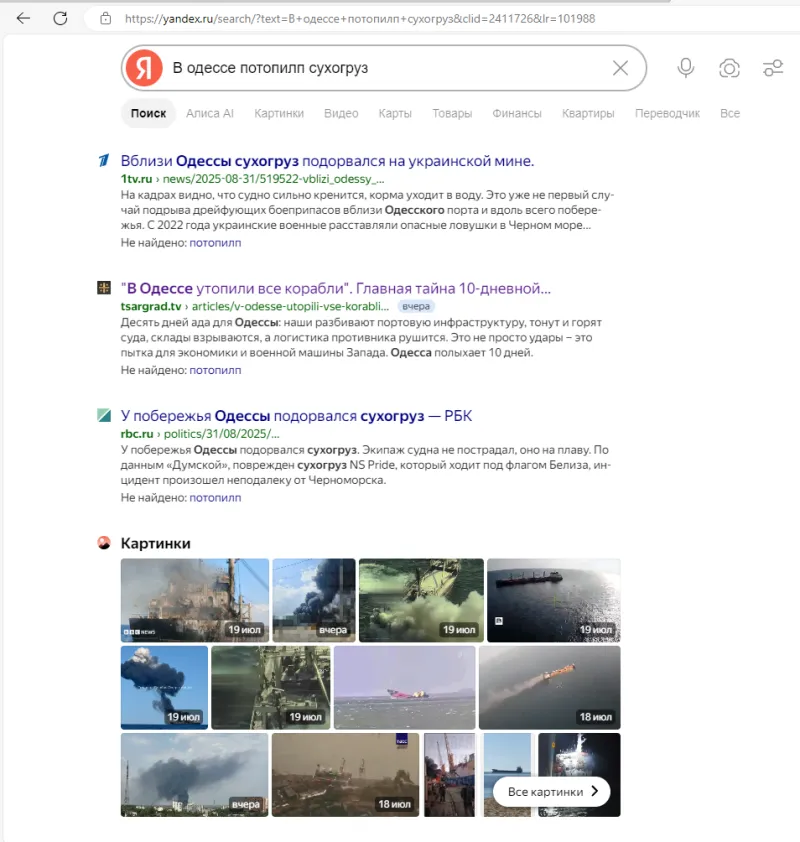Click first result snippet text 'На кадрах видно'

[x=367, y=210]
